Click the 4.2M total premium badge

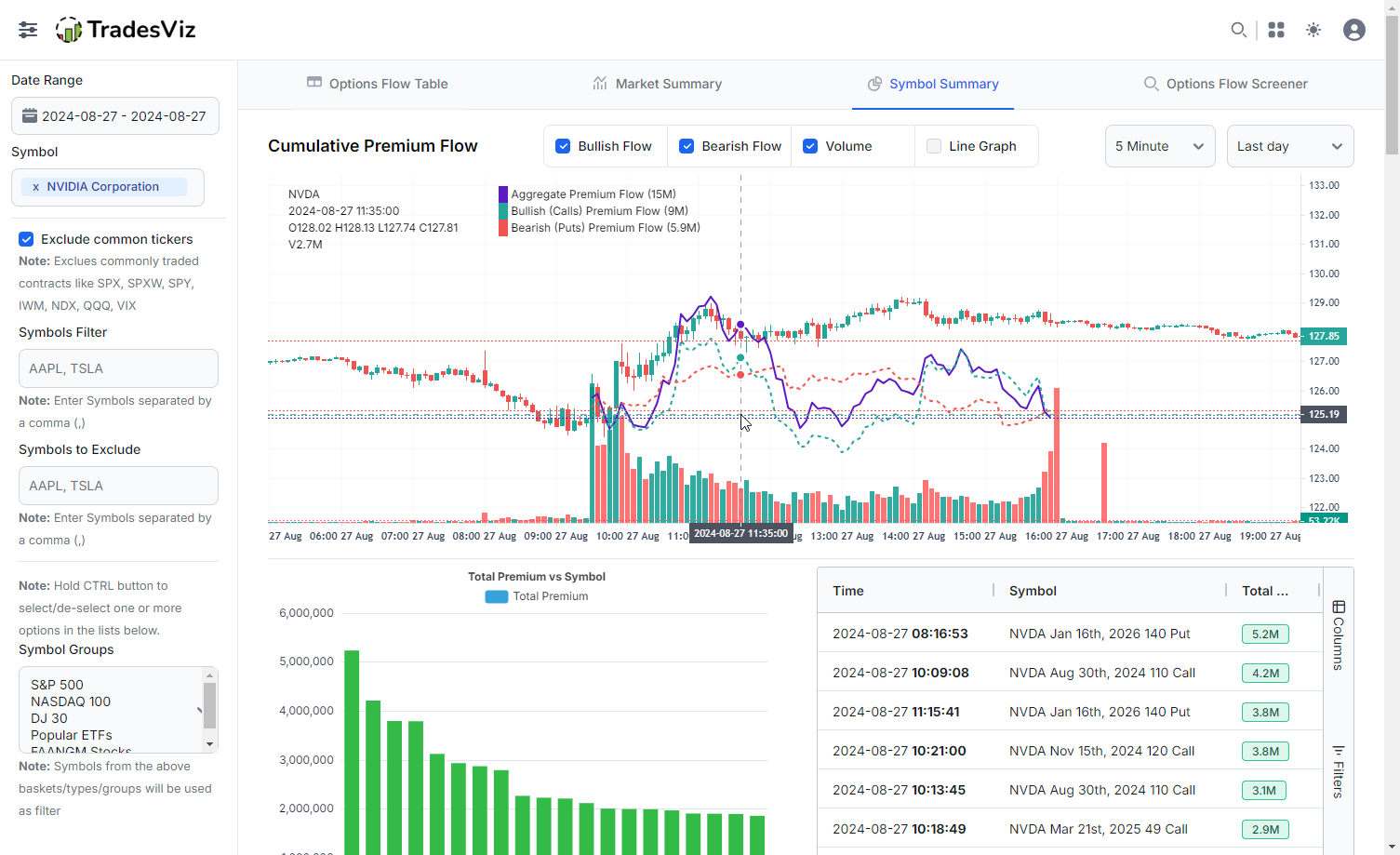pyautogui.click(x=1265, y=673)
